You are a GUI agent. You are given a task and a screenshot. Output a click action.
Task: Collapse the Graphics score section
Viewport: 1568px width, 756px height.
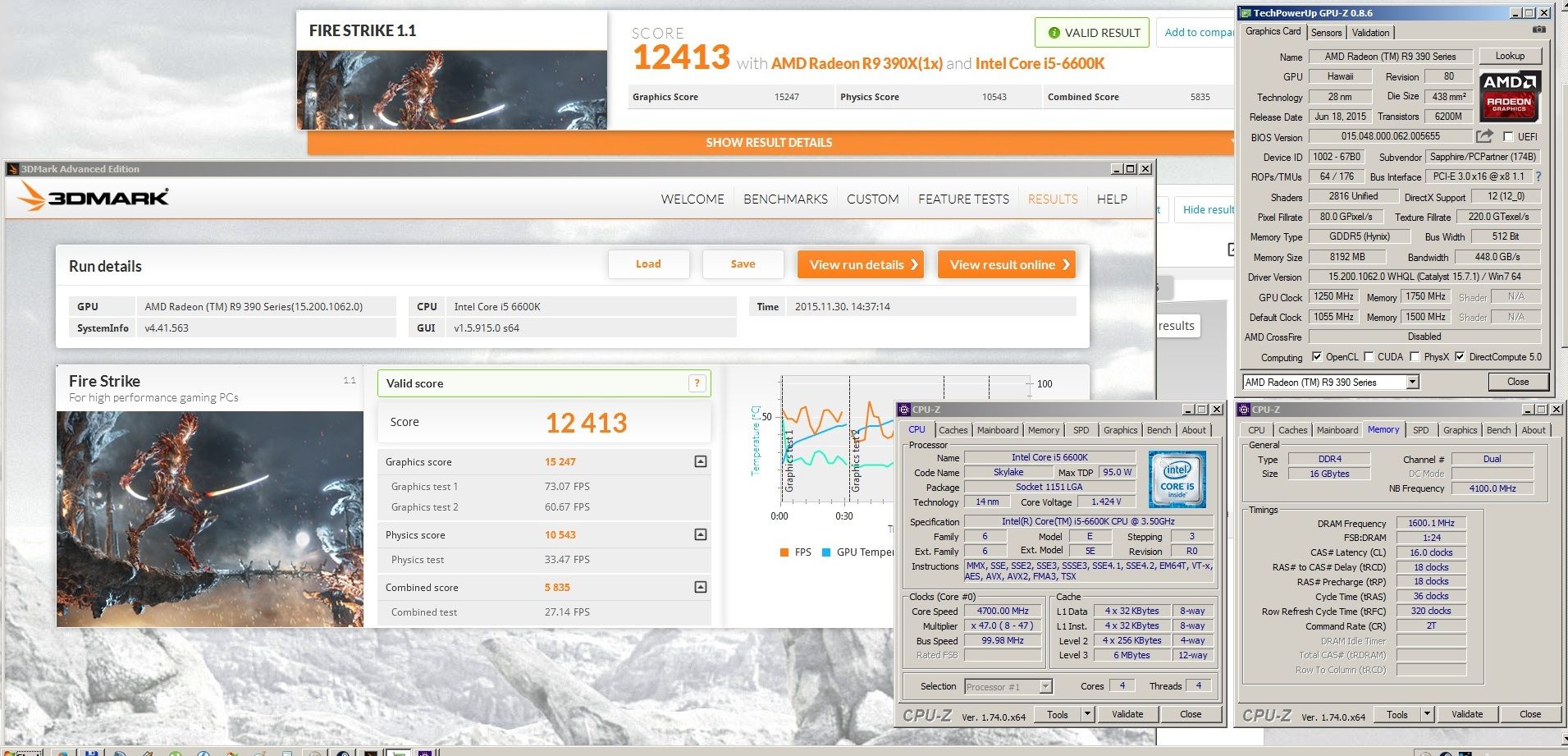coord(700,461)
